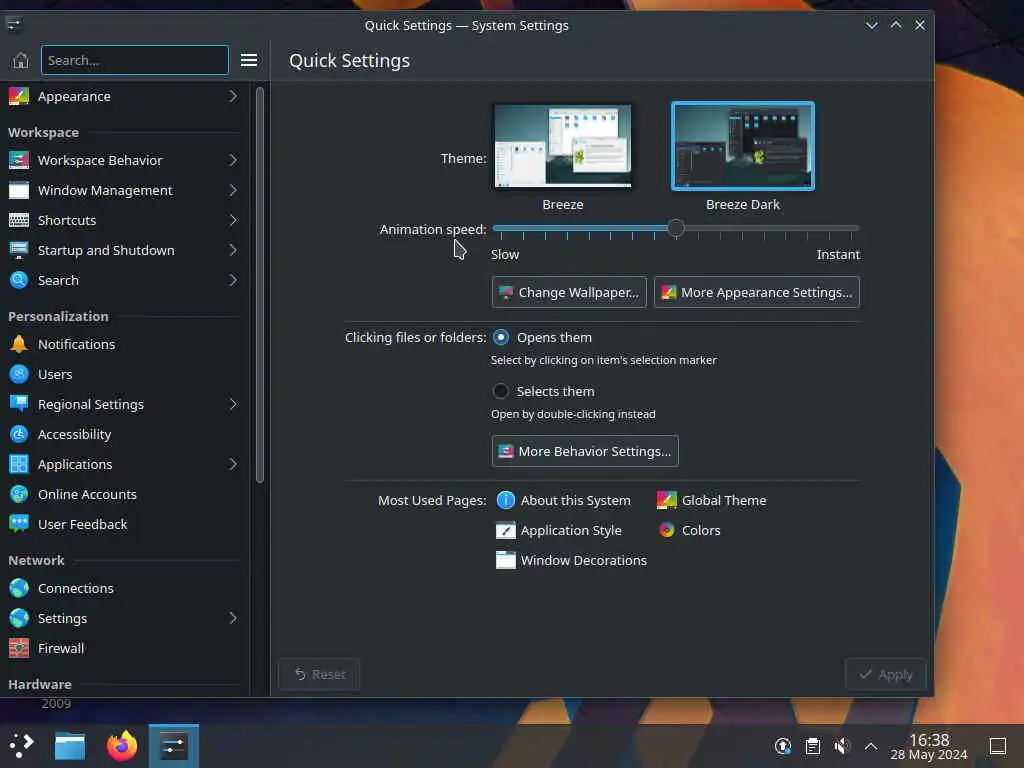Click the Change Wallpaper button
Image resolution: width=1024 pixels, height=768 pixels.
coord(569,292)
